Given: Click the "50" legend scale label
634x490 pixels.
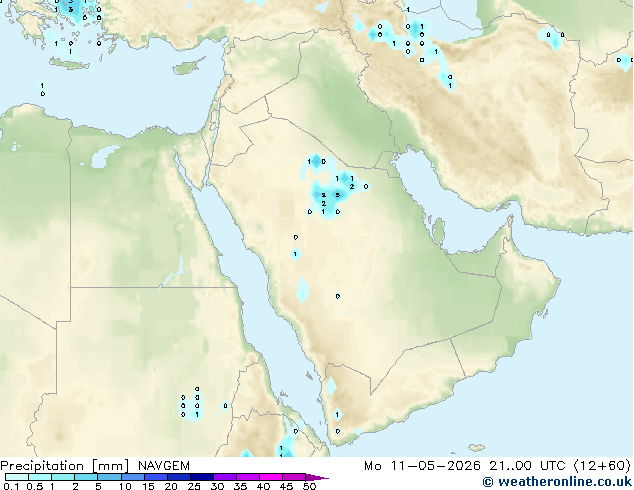Looking at the screenshot, I should 309,486.
